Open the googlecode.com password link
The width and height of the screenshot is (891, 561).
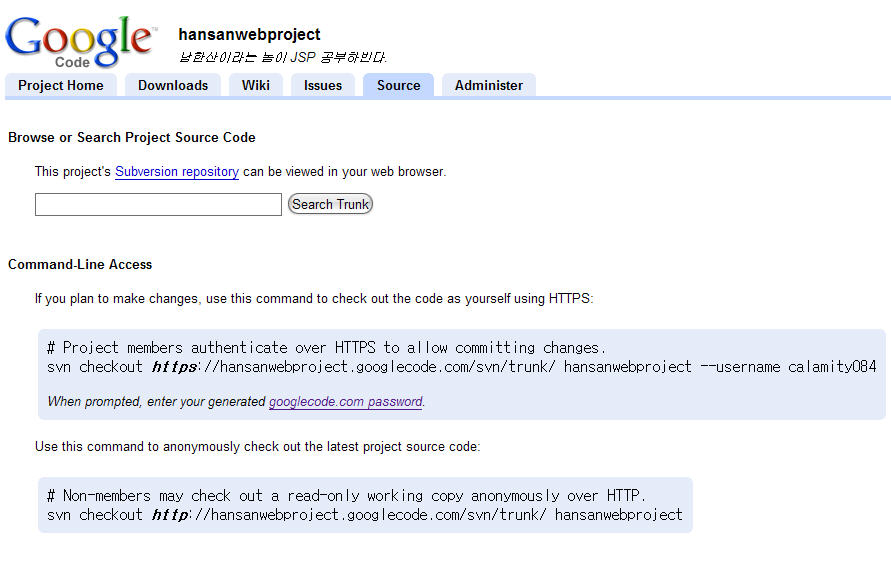pyautogui.click(x=345, y=402)
